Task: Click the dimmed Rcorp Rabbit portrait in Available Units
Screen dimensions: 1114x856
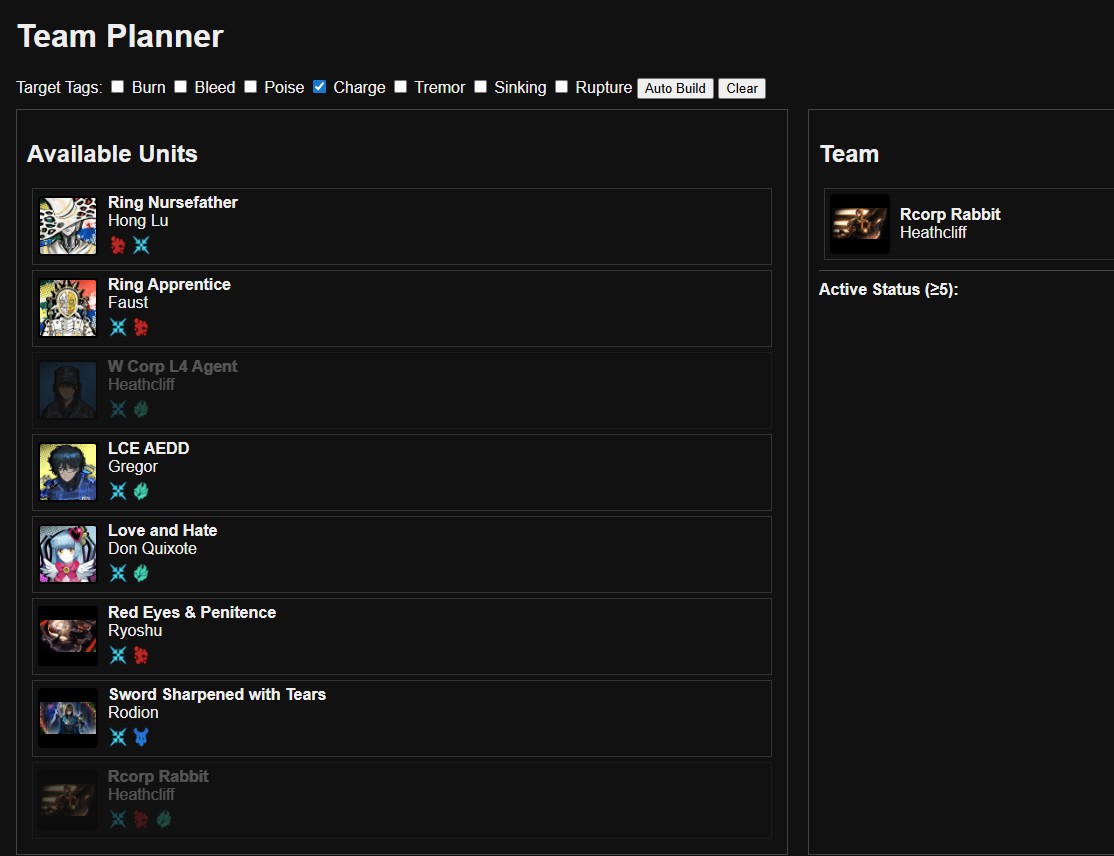Action: pyautogui.click(x=67, y=800)
